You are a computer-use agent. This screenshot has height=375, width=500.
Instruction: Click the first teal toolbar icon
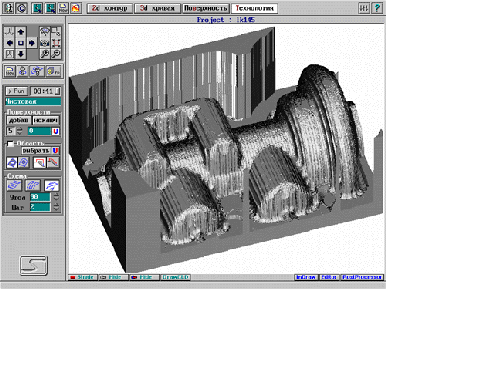point(37,8)
